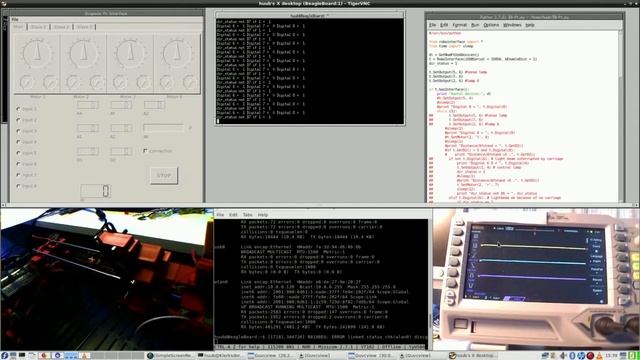Click the Motor 4 large dial

pos(177,53)
